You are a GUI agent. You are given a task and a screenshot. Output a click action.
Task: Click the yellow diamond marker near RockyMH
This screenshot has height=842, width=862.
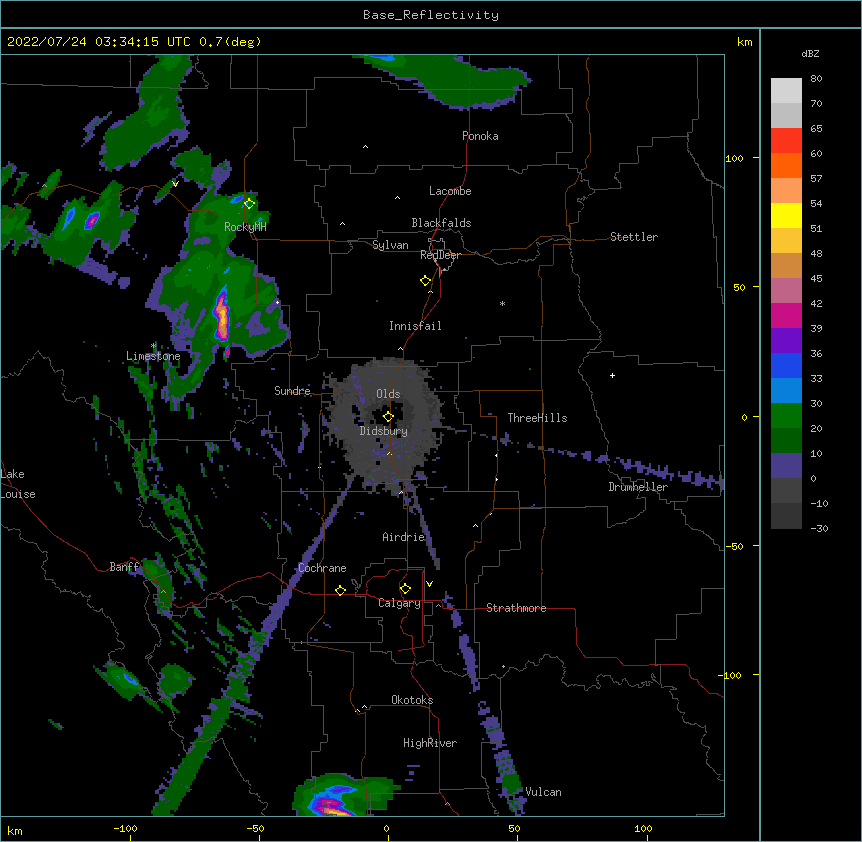250,204
